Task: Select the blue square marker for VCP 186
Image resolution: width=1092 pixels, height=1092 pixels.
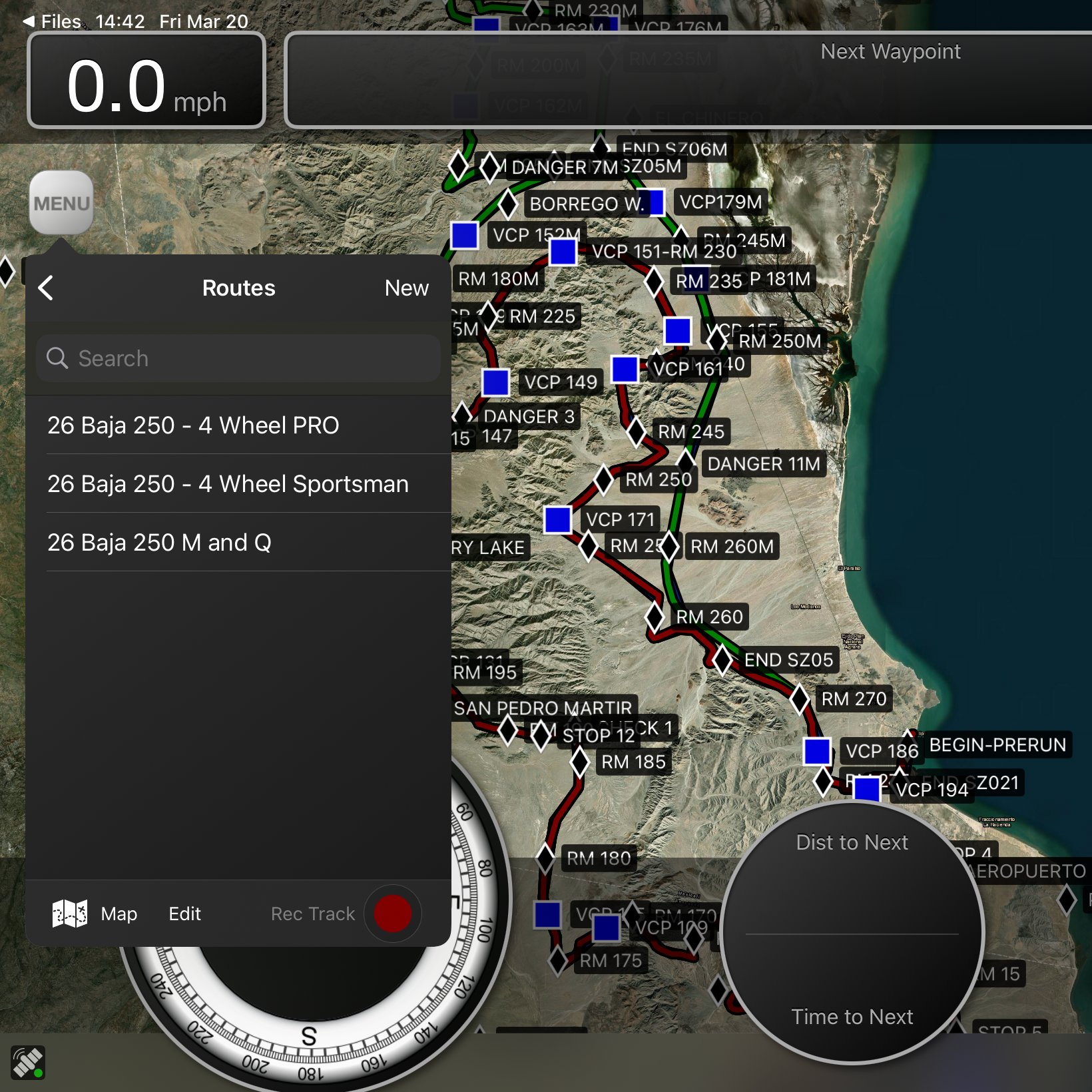Action: coord(817,751)
